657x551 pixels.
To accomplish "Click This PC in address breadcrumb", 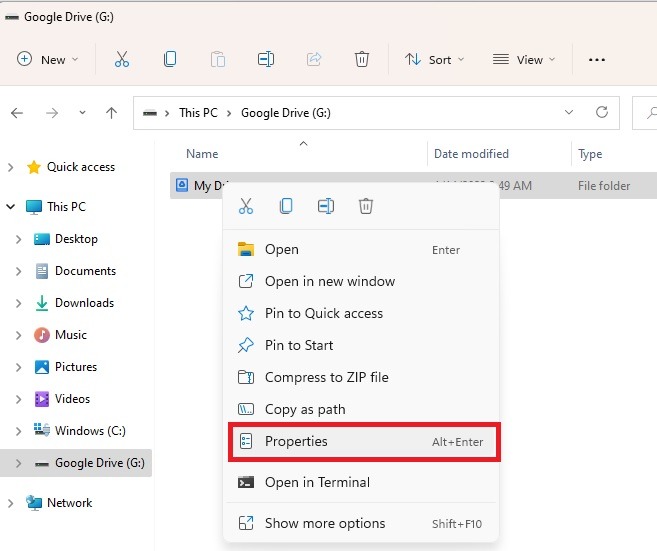I will click(198, 113).
